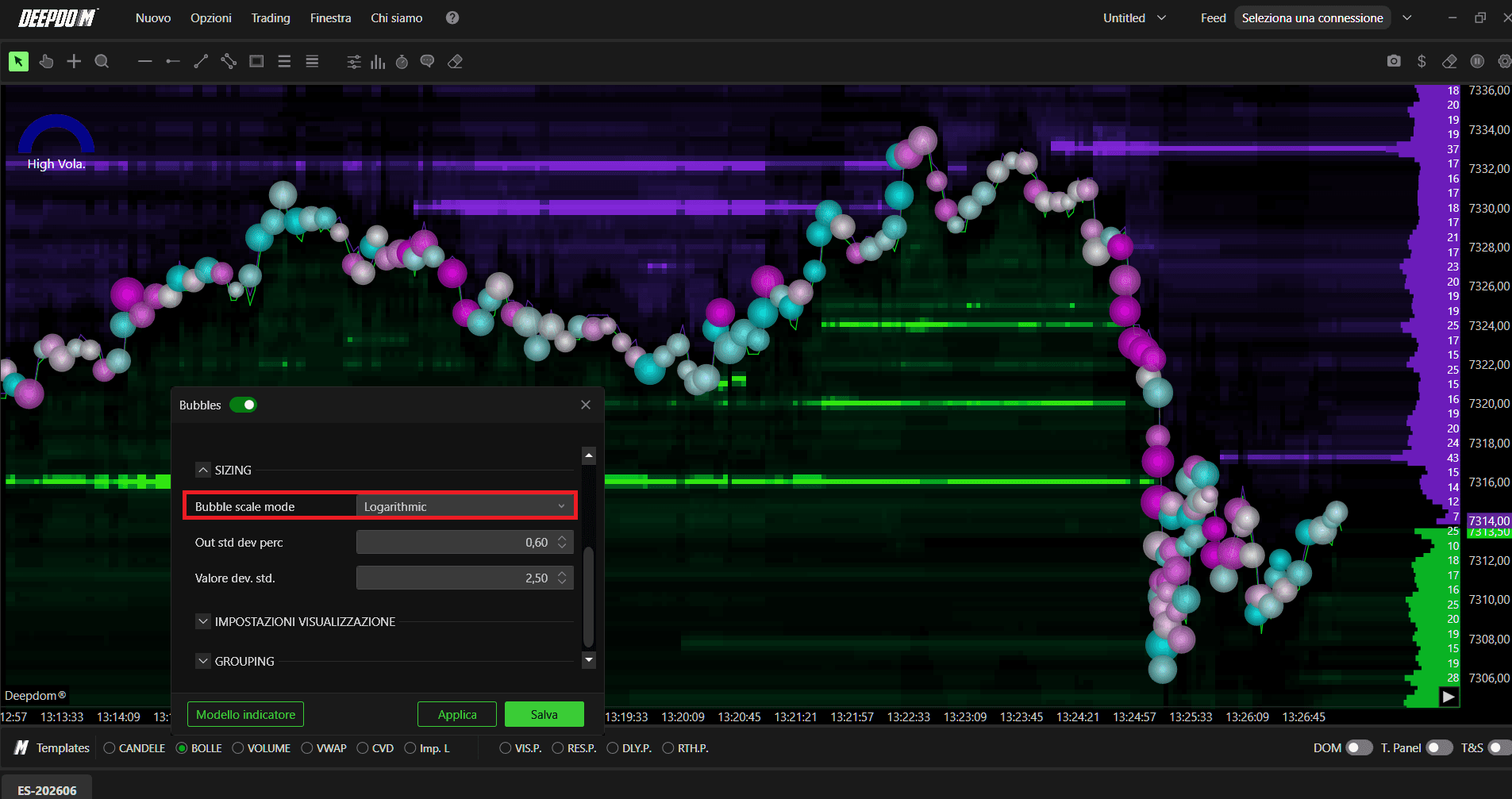Select the speech bubble comment tool
The image size is (1512, 799).
click(427, 61)
